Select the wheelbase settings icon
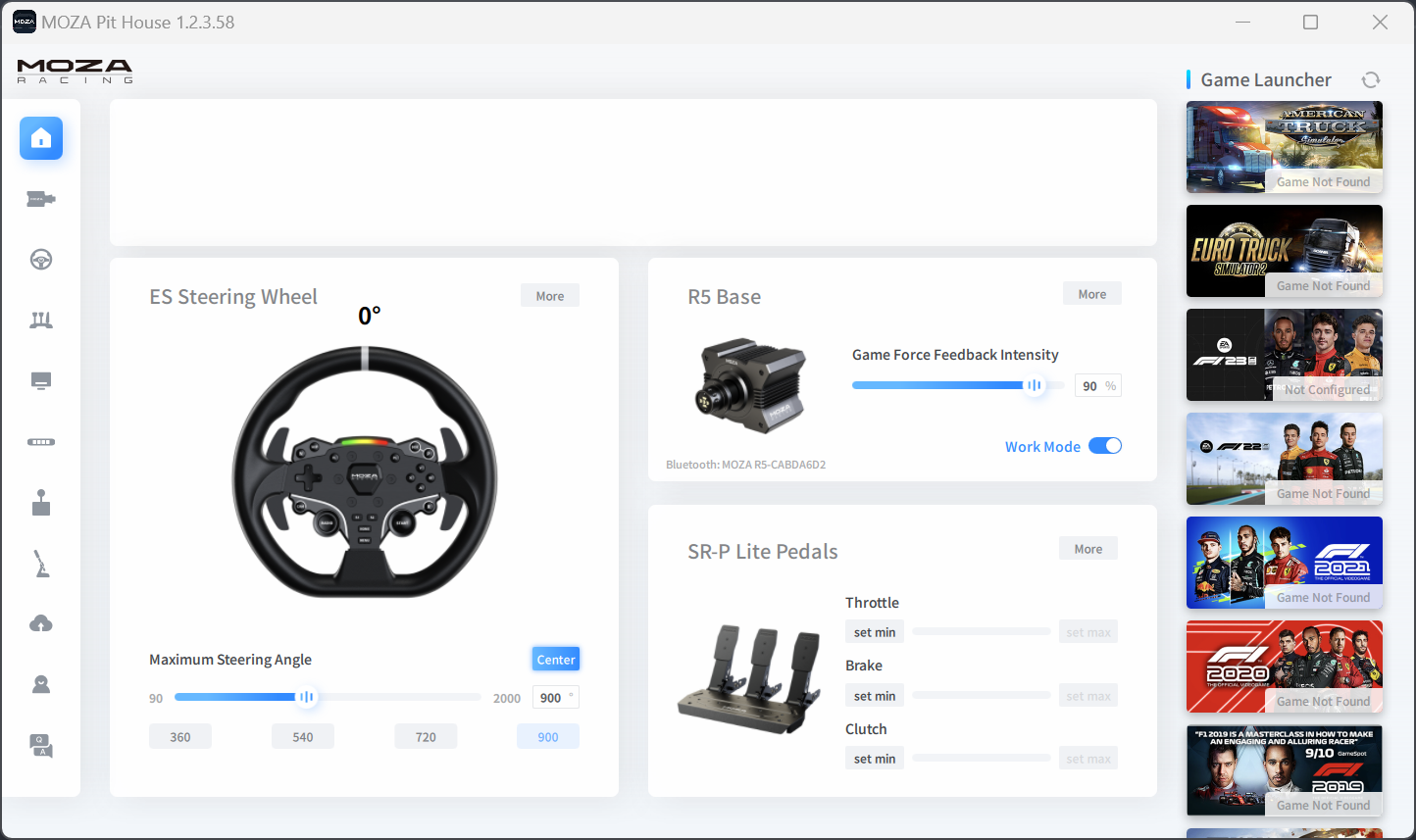The width and height of the screenshot is (1416, 840). pyautogui.click(x=40, y=199)
